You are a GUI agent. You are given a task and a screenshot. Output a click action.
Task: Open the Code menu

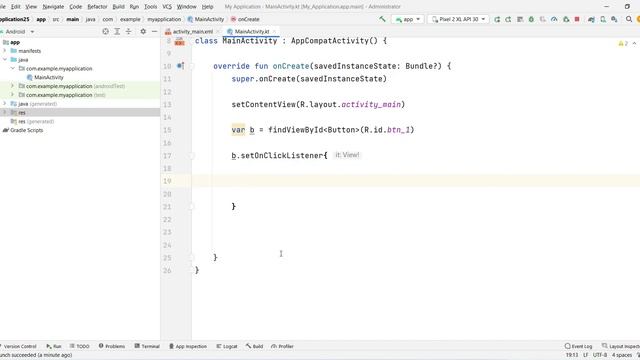76,7
